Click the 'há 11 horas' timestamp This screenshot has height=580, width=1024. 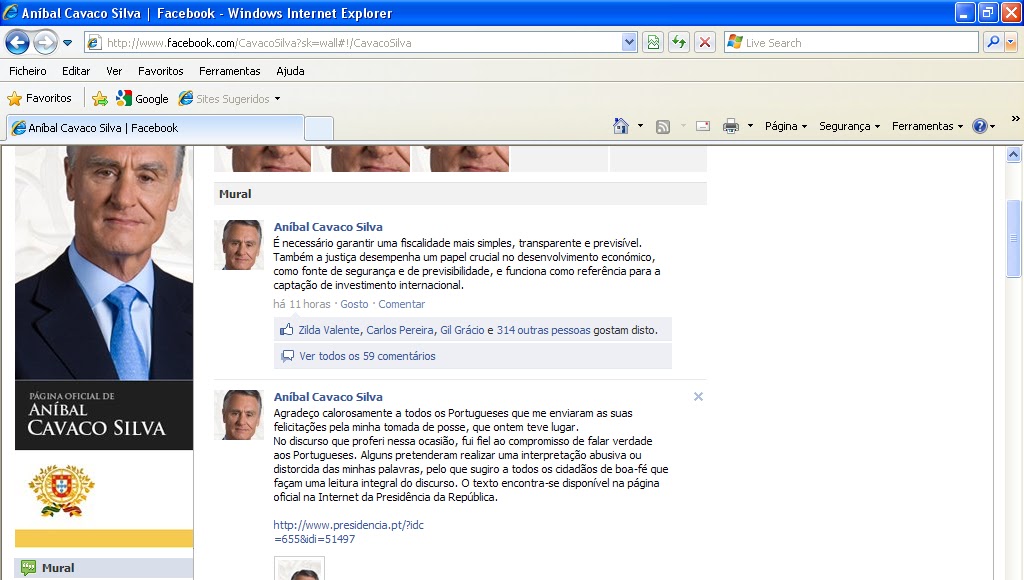(x=302, y=304)
